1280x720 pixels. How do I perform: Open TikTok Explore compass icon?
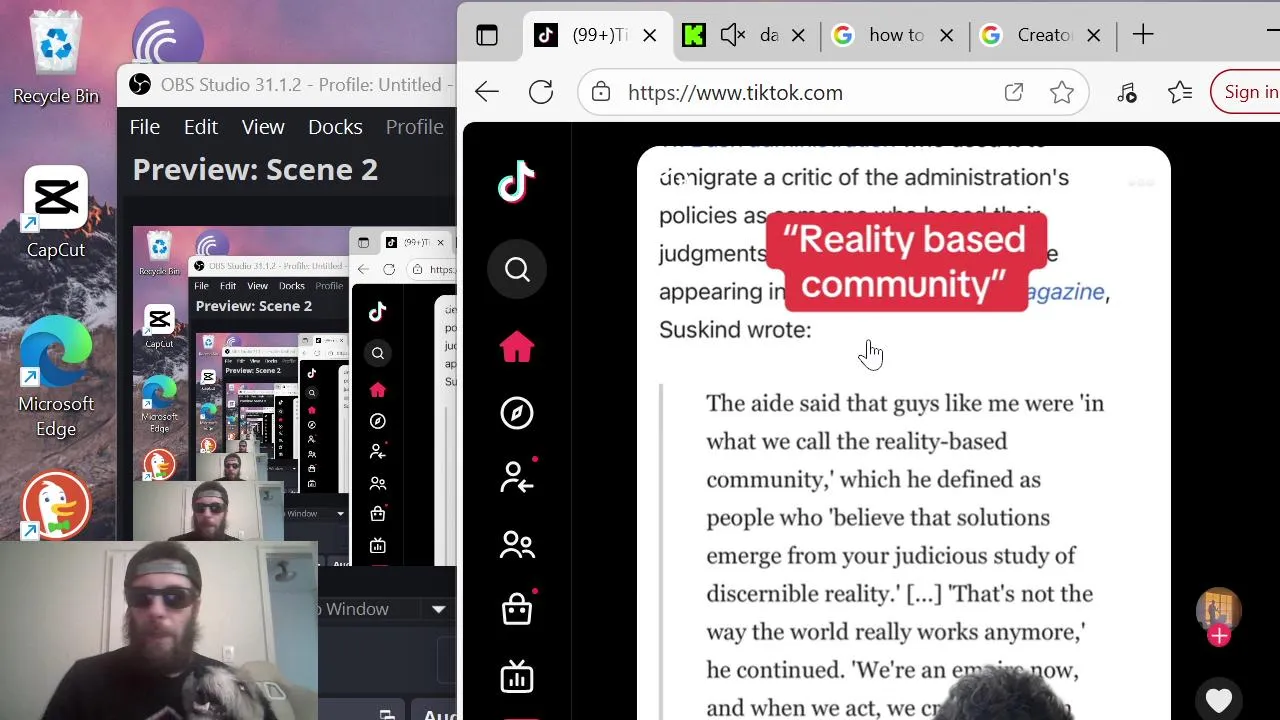point(517,413)
